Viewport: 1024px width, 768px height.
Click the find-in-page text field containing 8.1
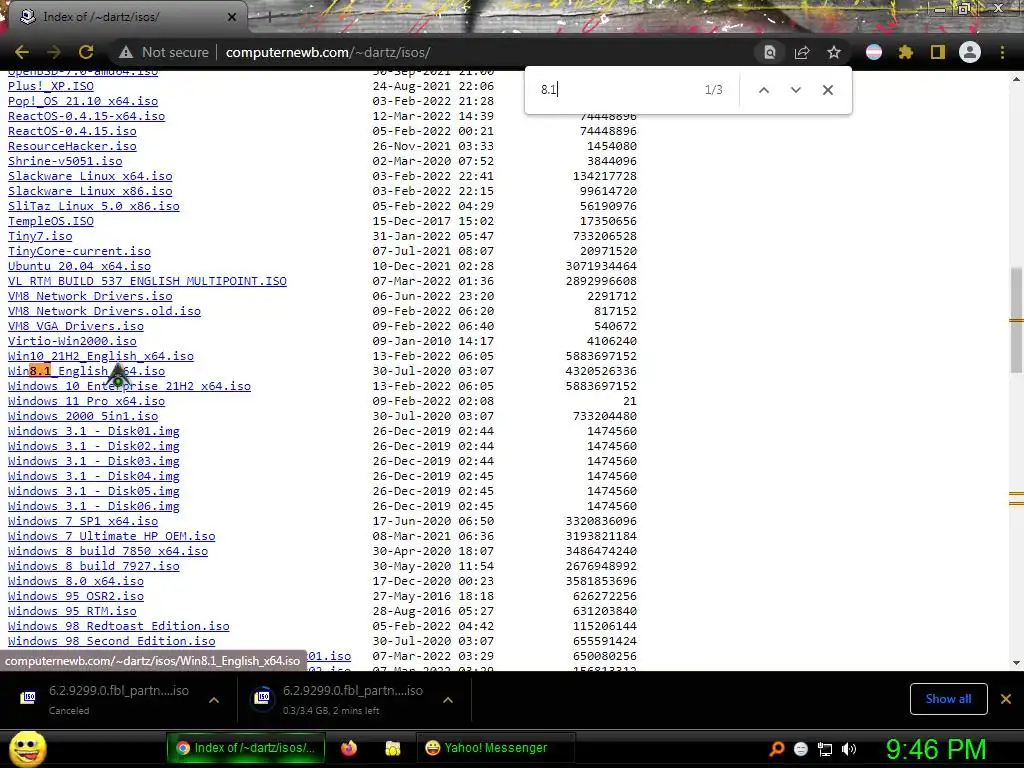coord(614,89)
